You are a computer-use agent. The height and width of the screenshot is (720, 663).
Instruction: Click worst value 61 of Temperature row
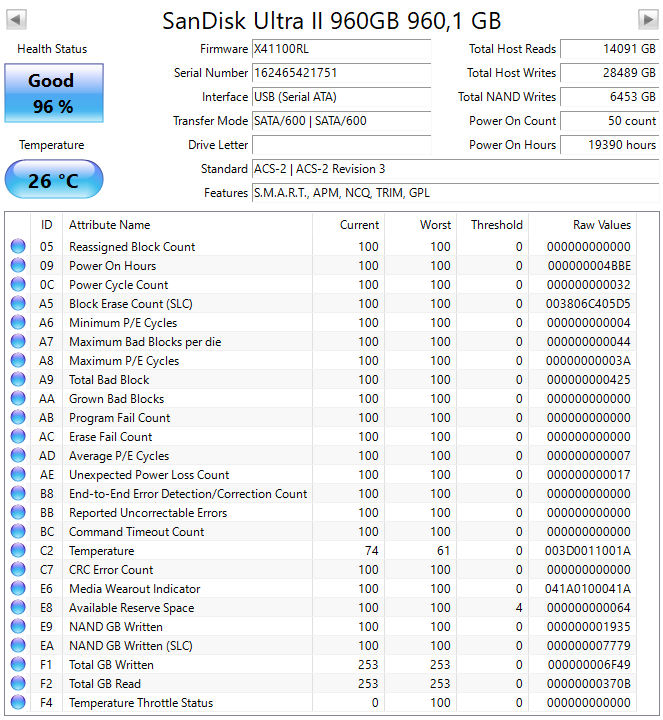[x=444, y=551]
